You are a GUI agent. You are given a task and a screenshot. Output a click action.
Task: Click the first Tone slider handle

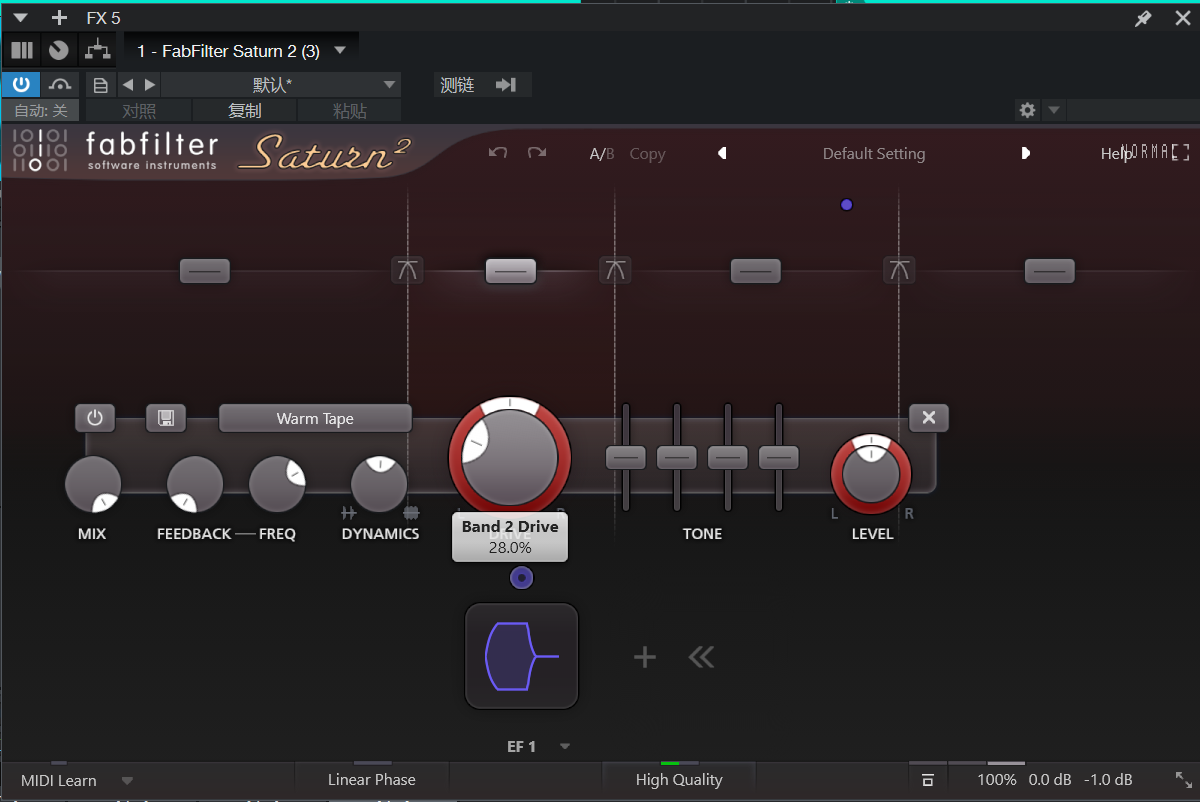click(x=626, y=458)
